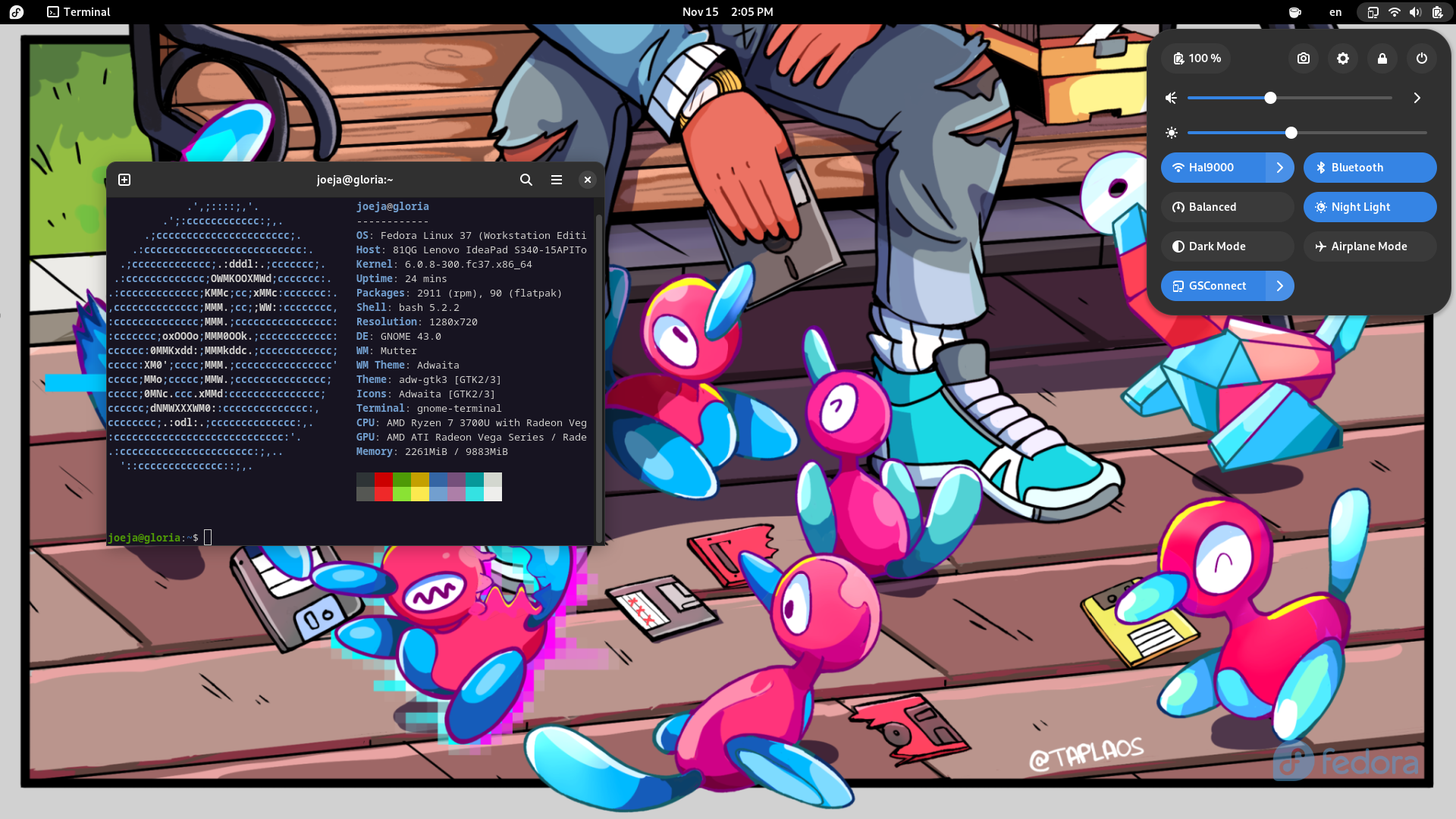Click the terminal search icon
This screenshot has height=819, width=1456.
click(x=526, y=179)
